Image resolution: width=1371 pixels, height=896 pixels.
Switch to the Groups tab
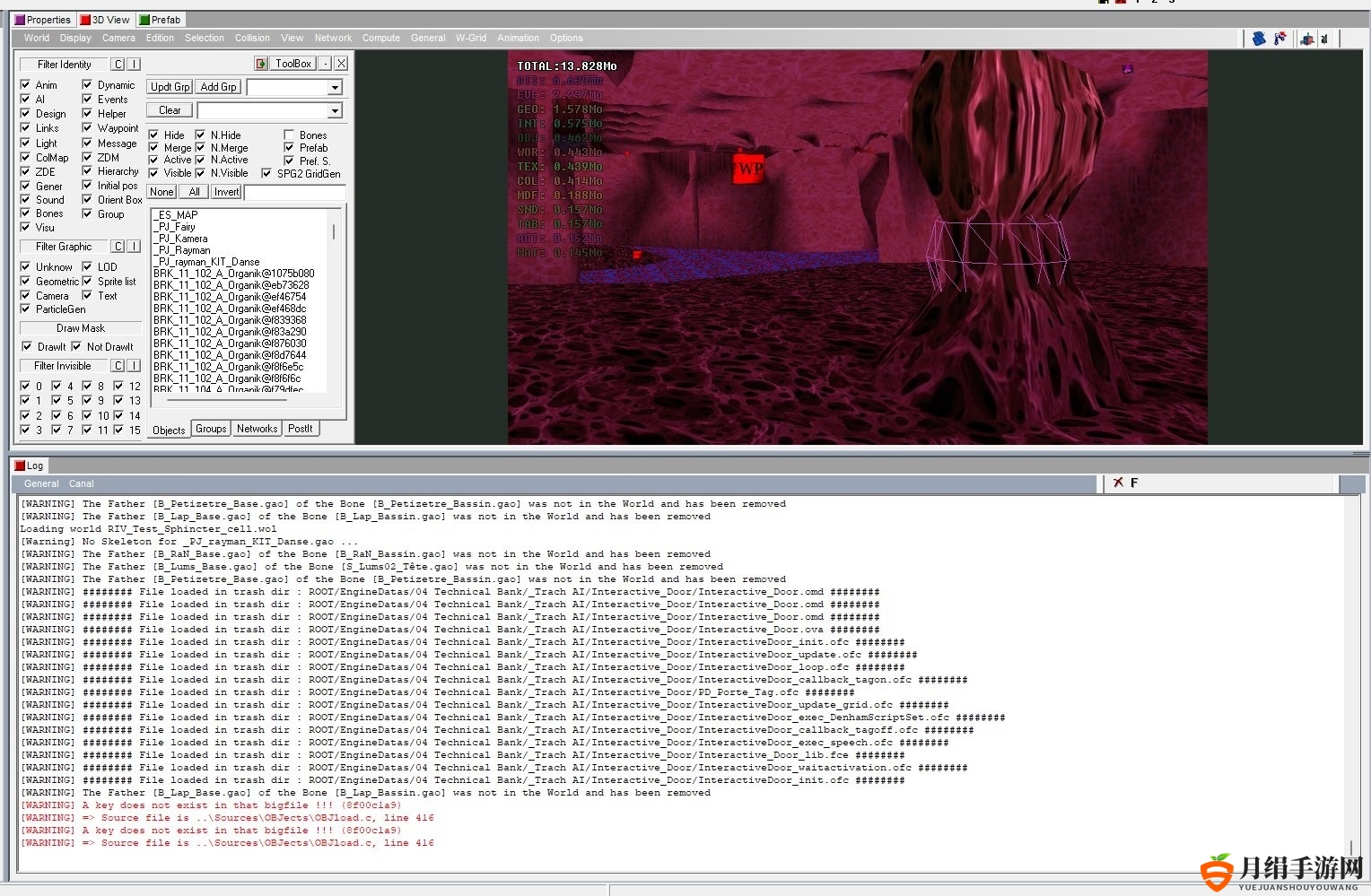click(x=211, y=429)
